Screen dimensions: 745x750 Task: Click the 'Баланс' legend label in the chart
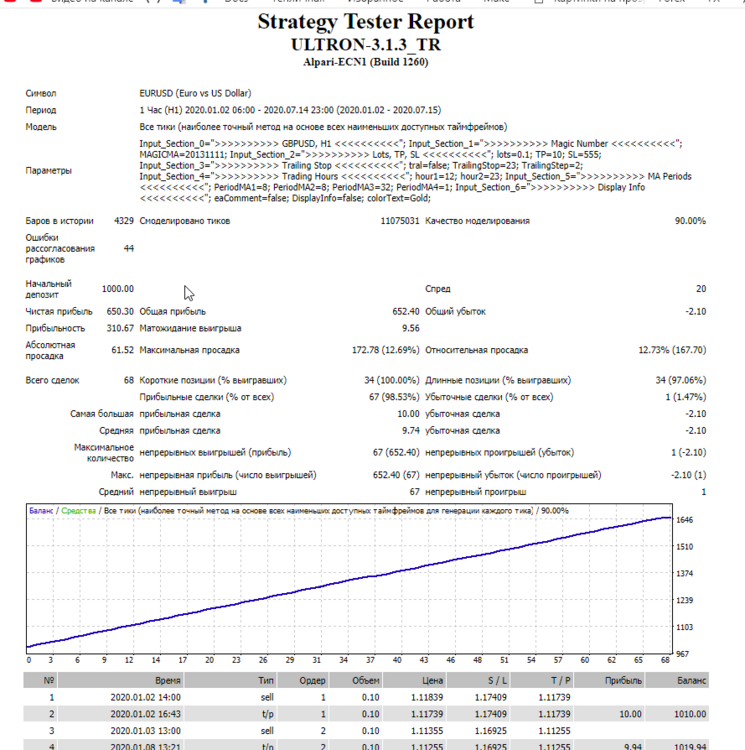pos(41,511)
